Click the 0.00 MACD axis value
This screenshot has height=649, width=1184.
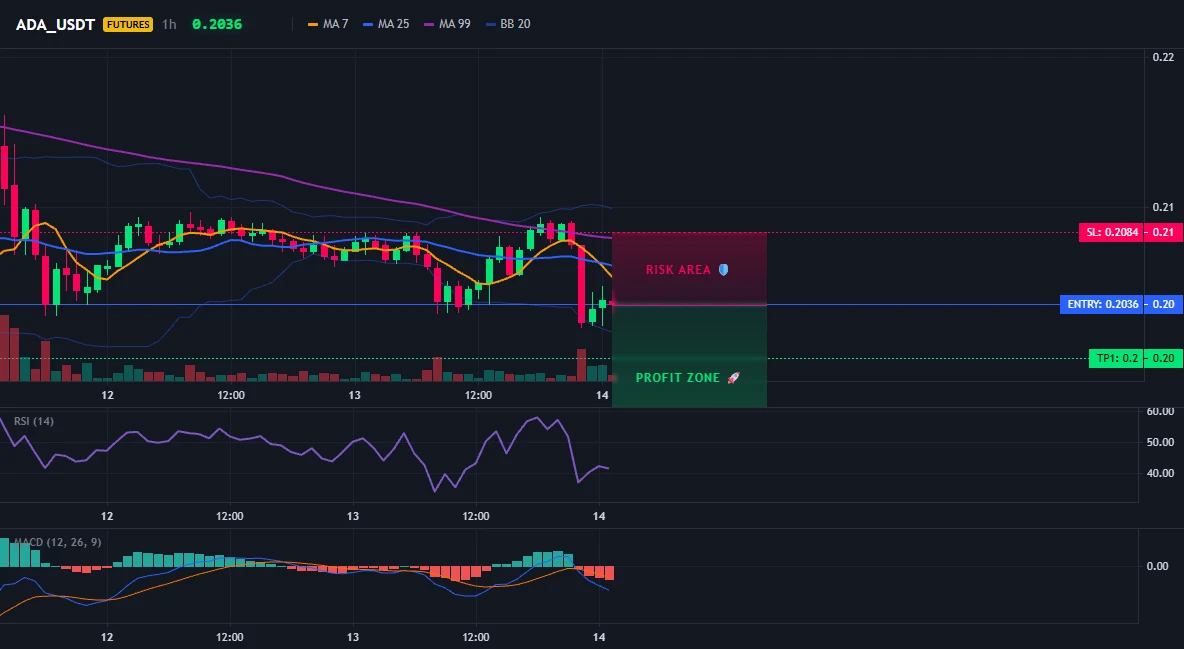(x=1158, y=566)
